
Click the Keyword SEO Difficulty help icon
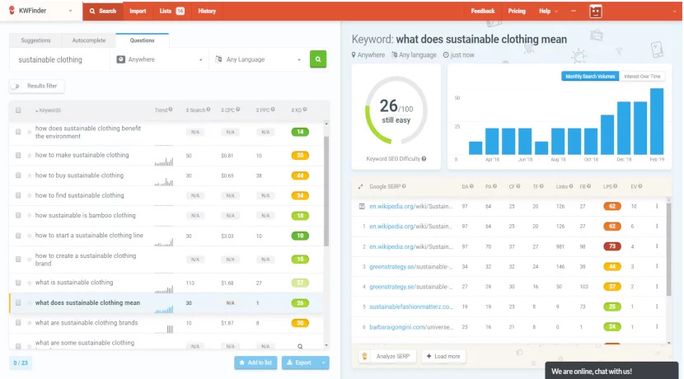[424, 159]
